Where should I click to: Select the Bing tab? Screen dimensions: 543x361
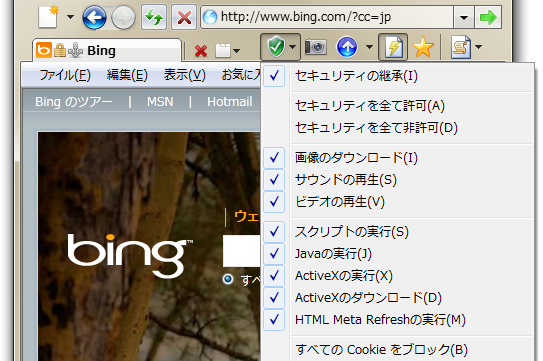pos(107,51)
